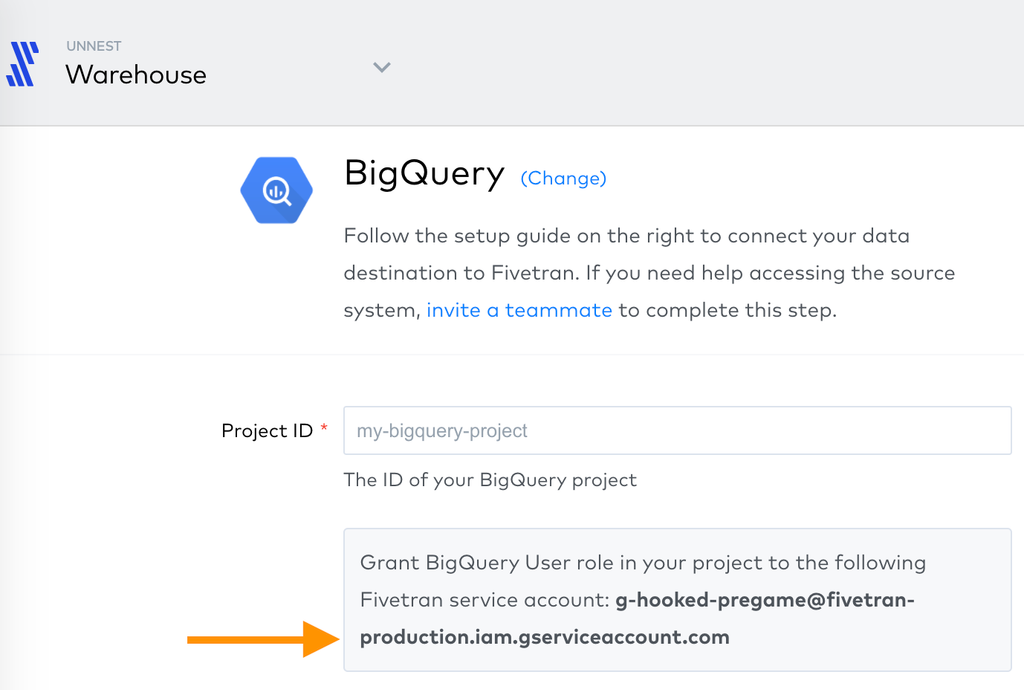Click the Follow the setup guide paragraph

(649, 273)
